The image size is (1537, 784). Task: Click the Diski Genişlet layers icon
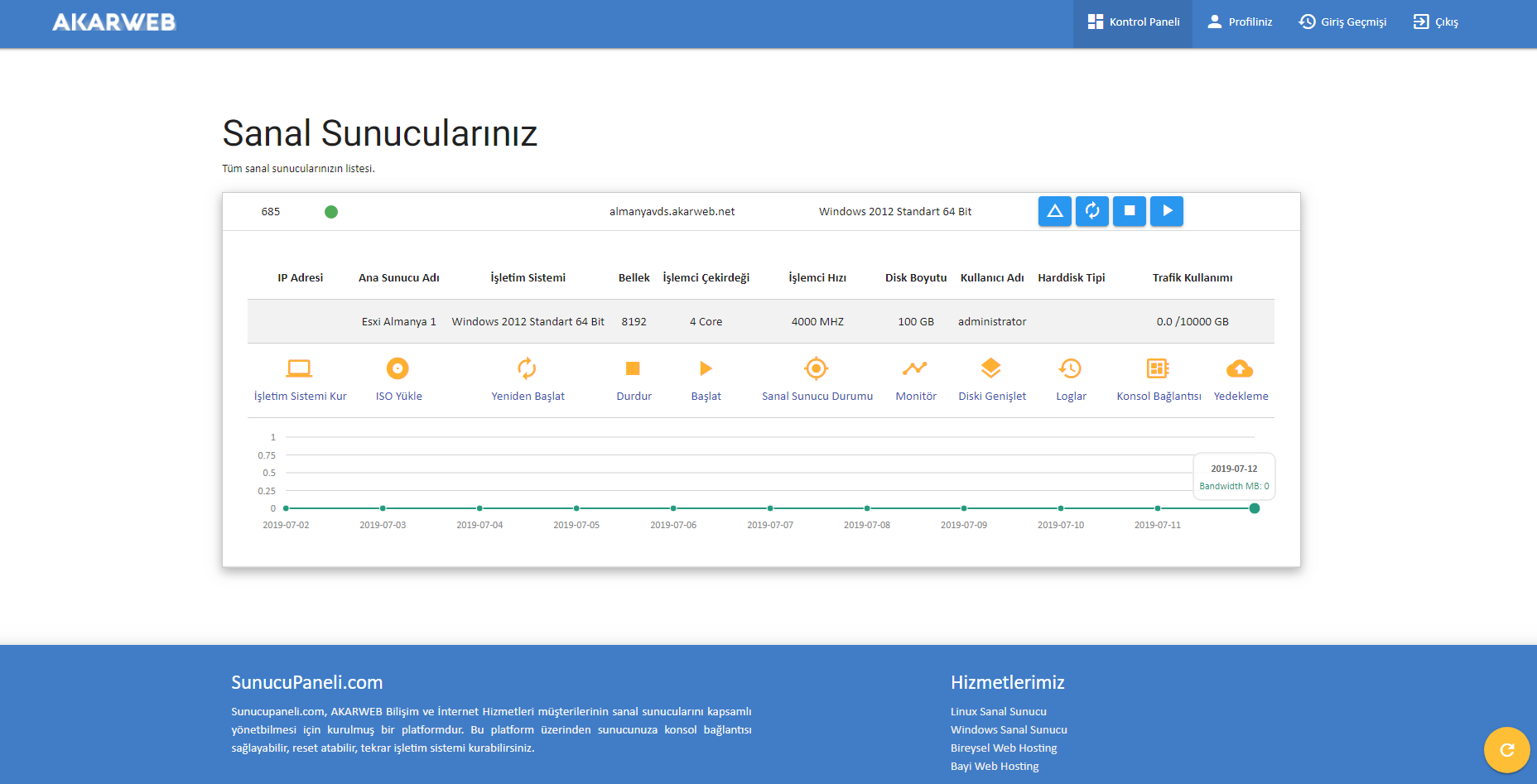tap(991, 368)
